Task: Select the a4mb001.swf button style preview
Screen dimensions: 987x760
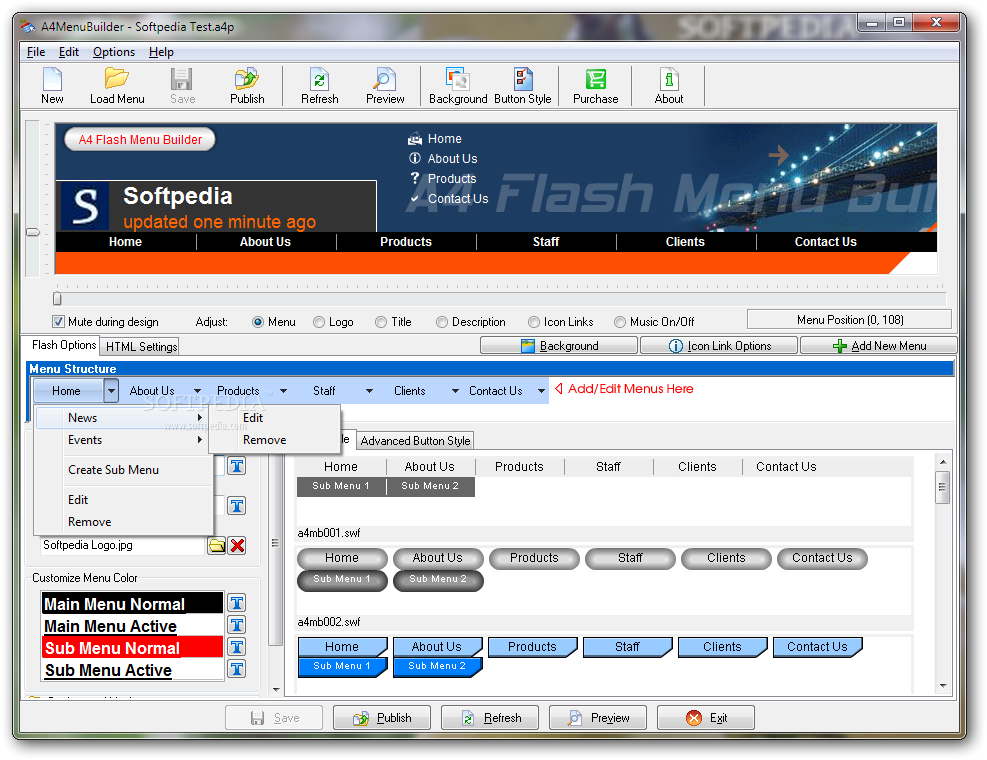Action: [604, 491]
